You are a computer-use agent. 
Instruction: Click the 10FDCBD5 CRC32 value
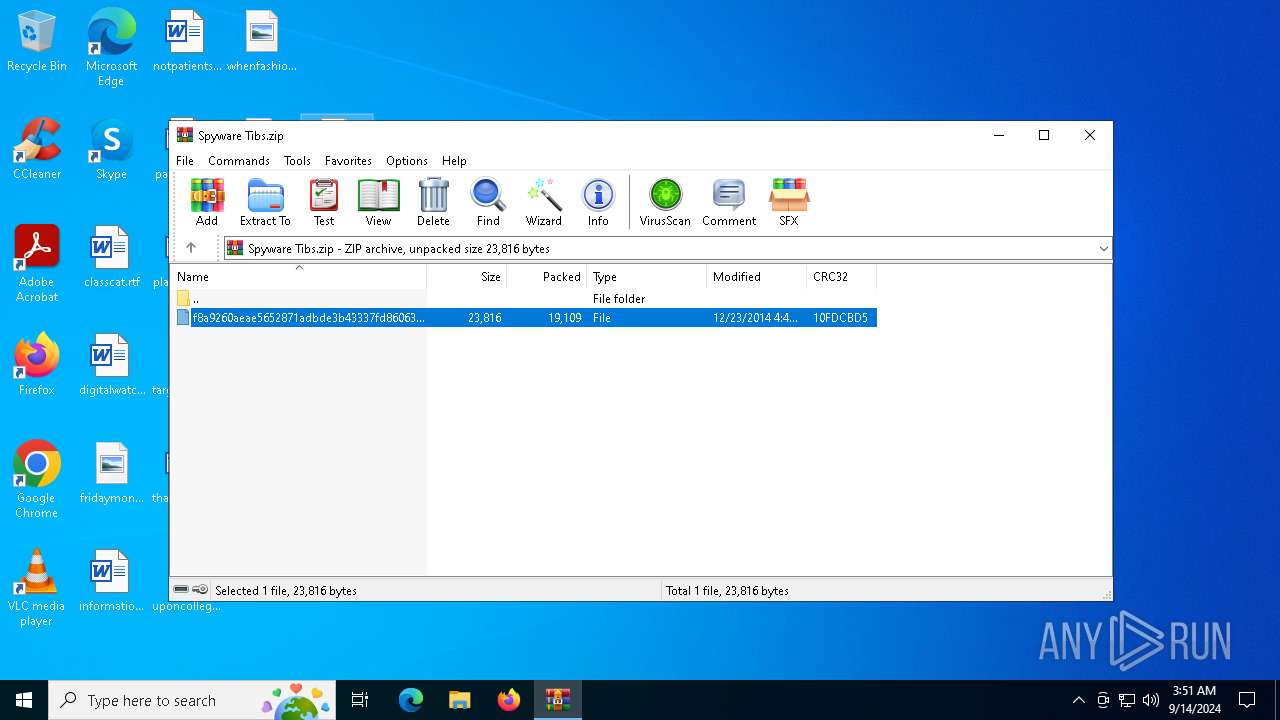[x=840, y=318]
